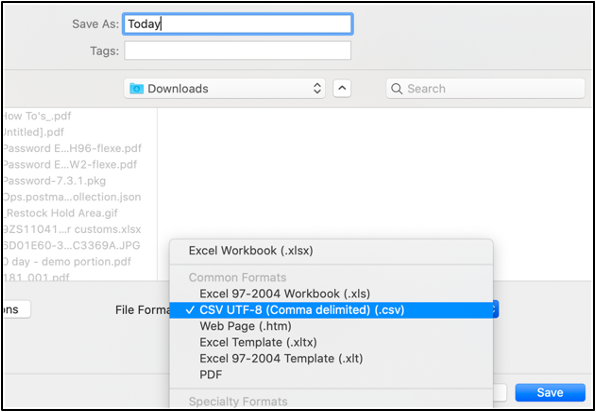Select file How To's_.pdf
This screenshot has width=596, height=412.
37,116
